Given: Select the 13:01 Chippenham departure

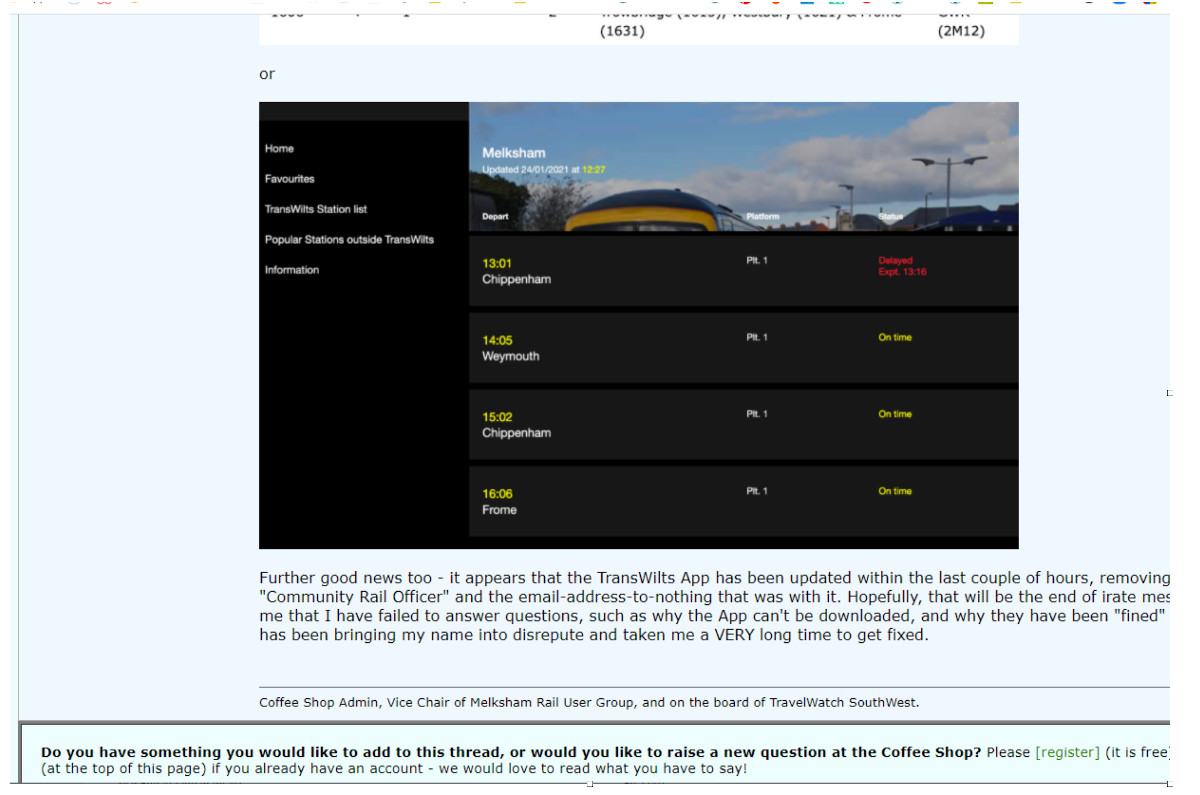Looking at the screenshot, I should click(516, 271).
